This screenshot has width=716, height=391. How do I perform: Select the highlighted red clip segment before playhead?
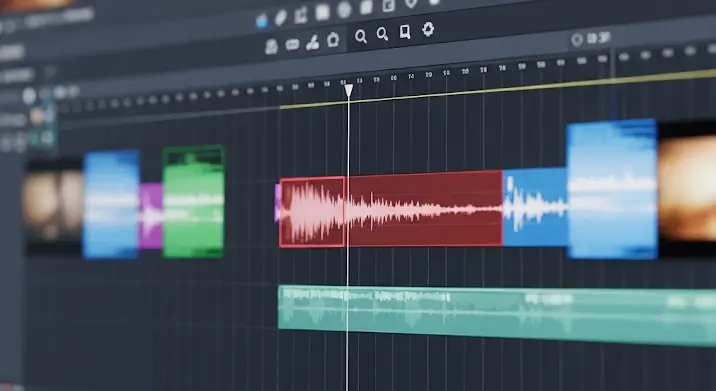point(312,212)
